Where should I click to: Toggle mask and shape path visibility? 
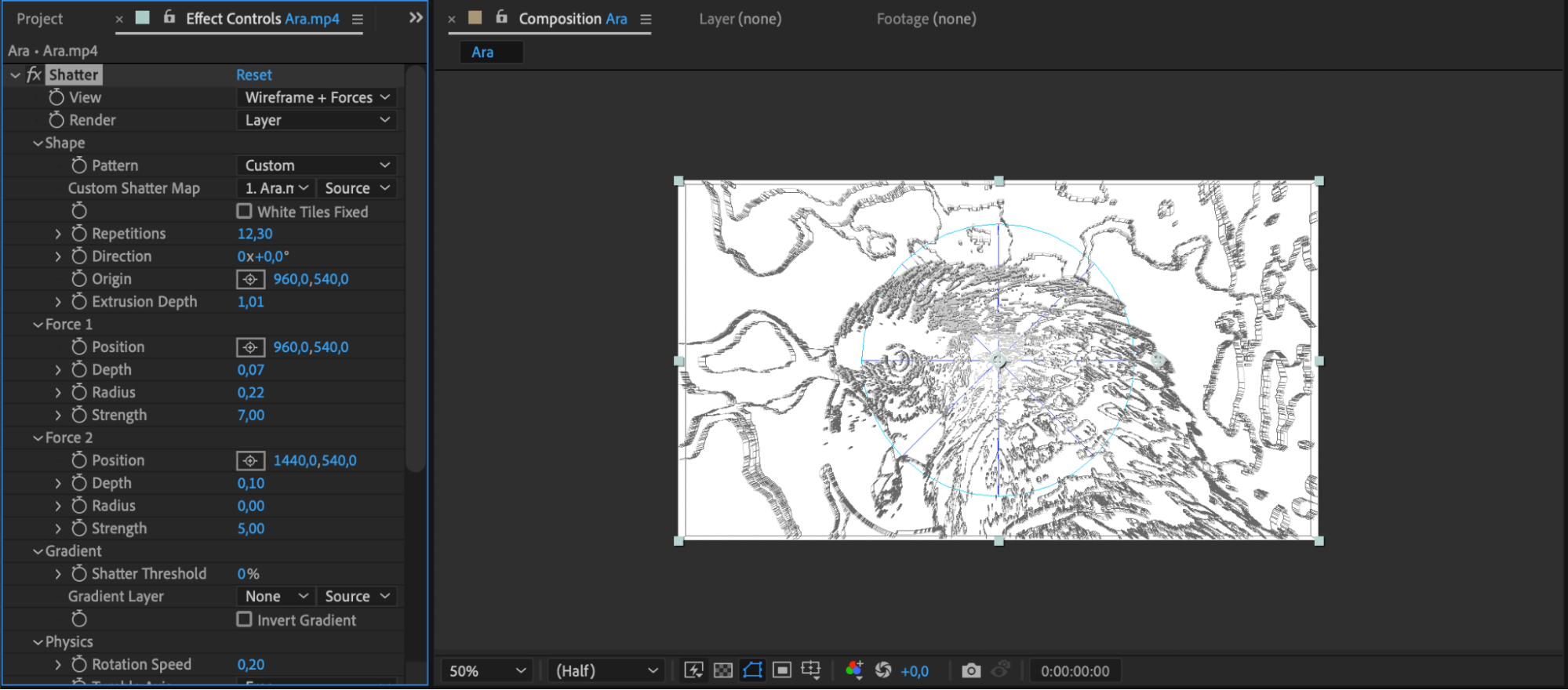(x=752, y=670)
